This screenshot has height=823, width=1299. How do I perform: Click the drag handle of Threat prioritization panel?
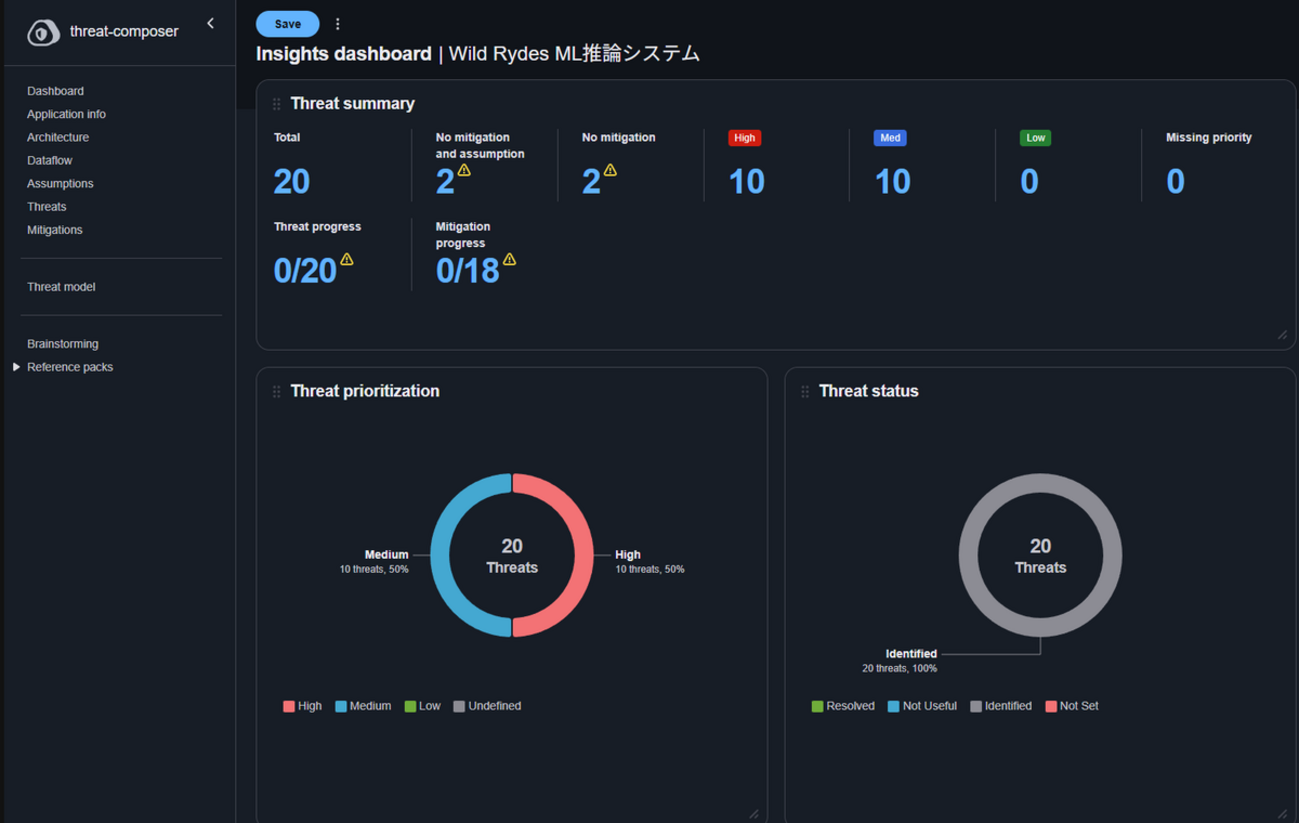pyautogui.click(x=277, y=392)
